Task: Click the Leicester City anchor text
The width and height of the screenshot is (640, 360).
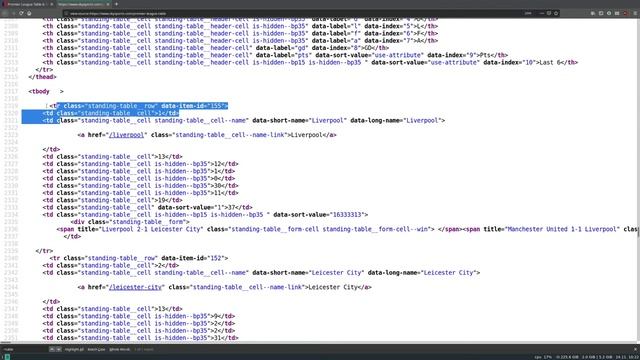Action: tap(333, 287)
